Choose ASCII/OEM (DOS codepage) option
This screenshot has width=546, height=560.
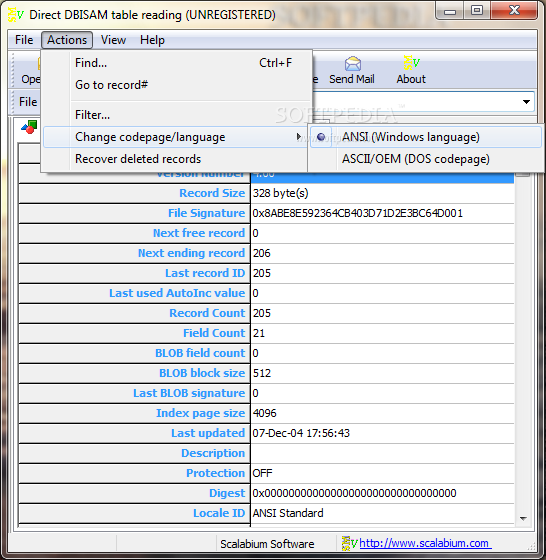426,159
